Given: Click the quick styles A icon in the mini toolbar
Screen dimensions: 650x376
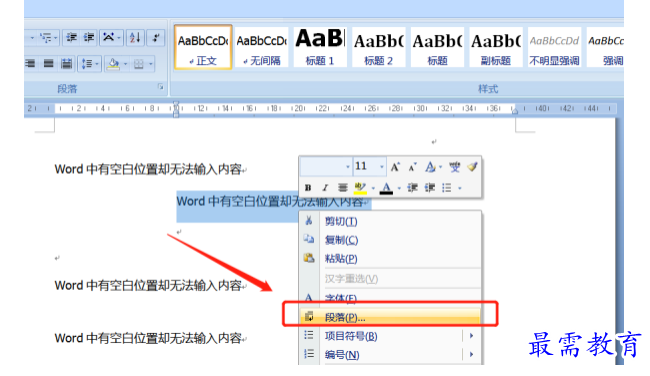Looking at the screenshot, I should pos(430,167).
